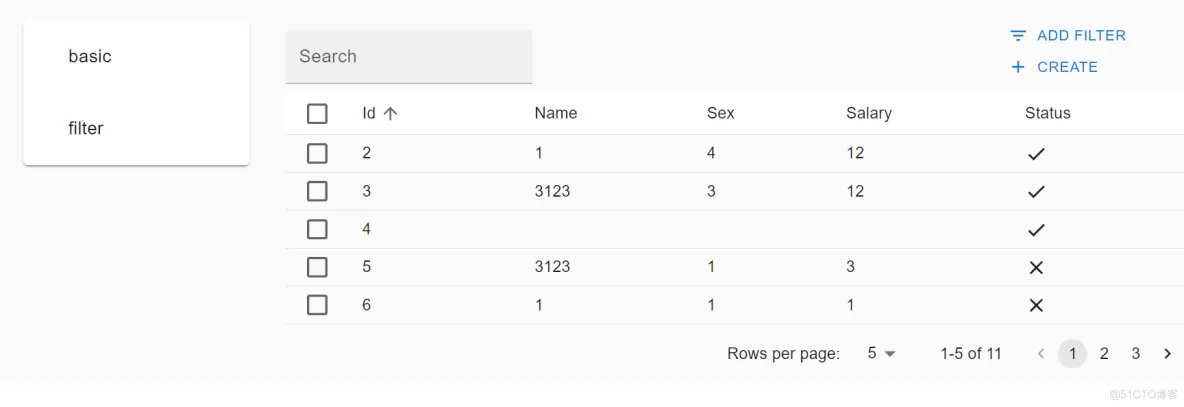
Task: Click the Search input field
Action: tap(409, 57)
